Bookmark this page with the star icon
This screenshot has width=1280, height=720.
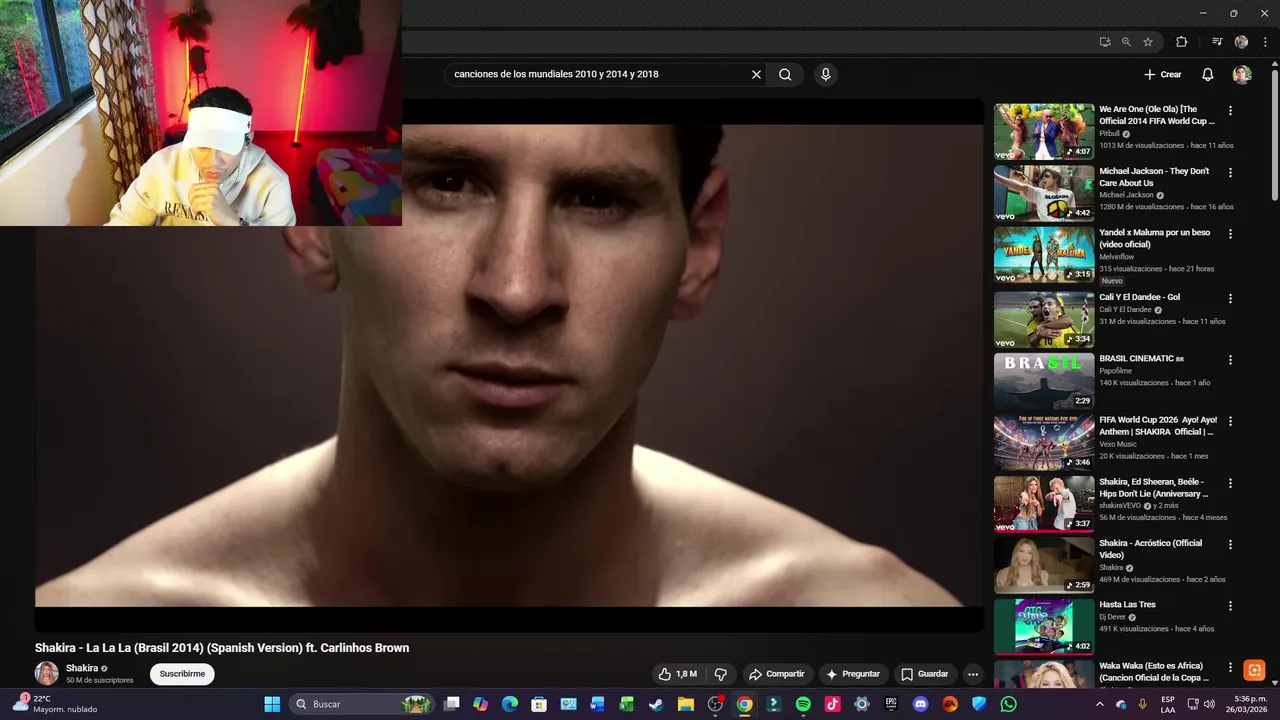[x=1148, y=42]
